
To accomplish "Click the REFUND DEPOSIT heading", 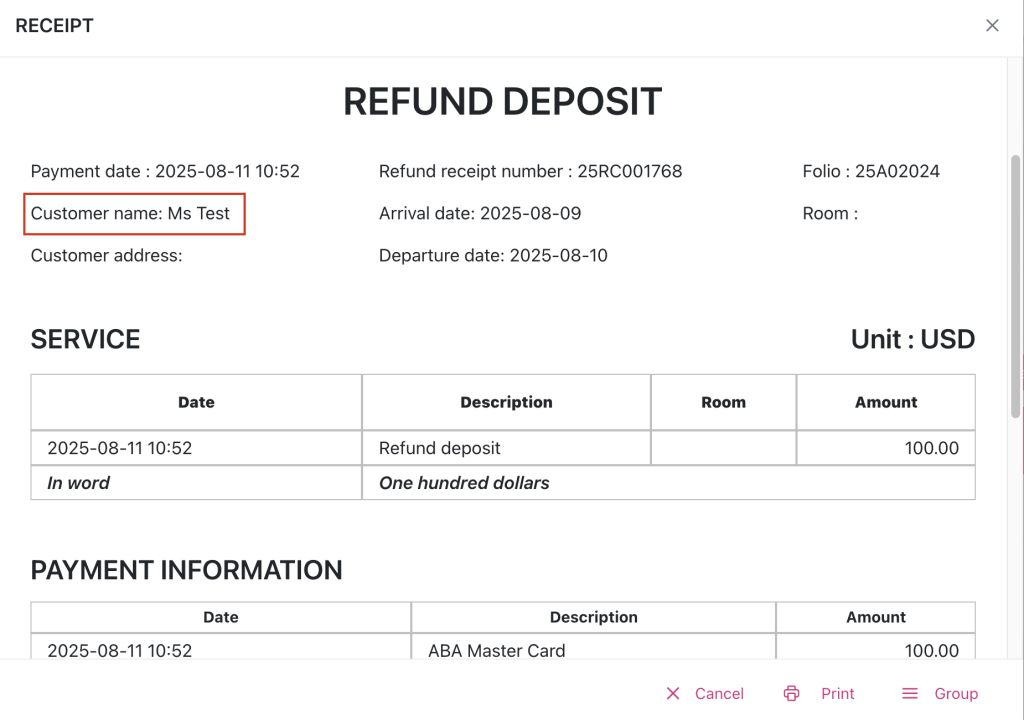I will click(x=502, y=102).
